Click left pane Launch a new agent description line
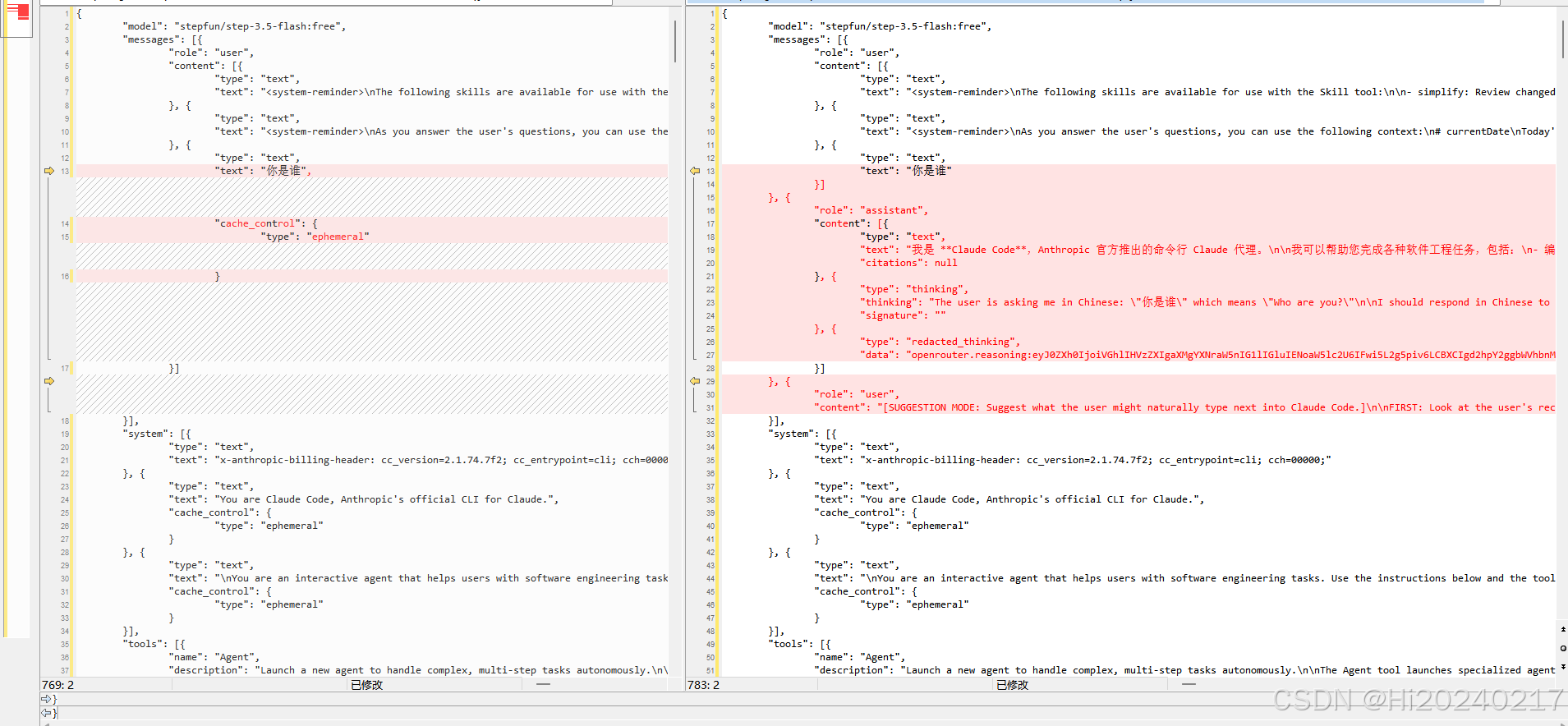 tap(418, 670)
